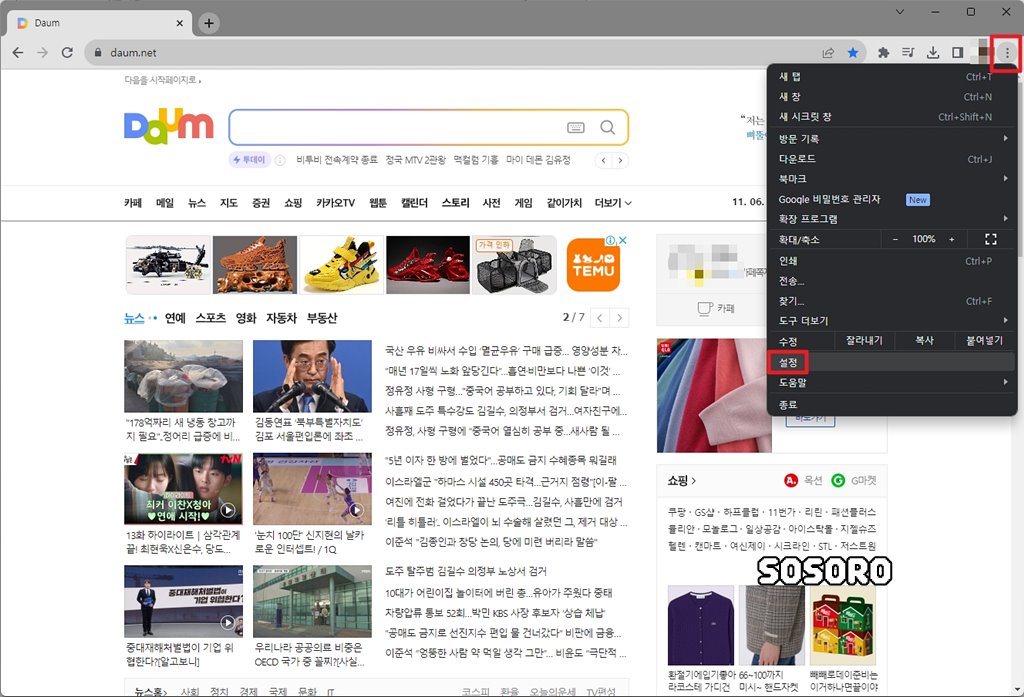This screenshot has width=1024, height=697.
Task: Select 찾기 menu item
Action: (891, 301)
